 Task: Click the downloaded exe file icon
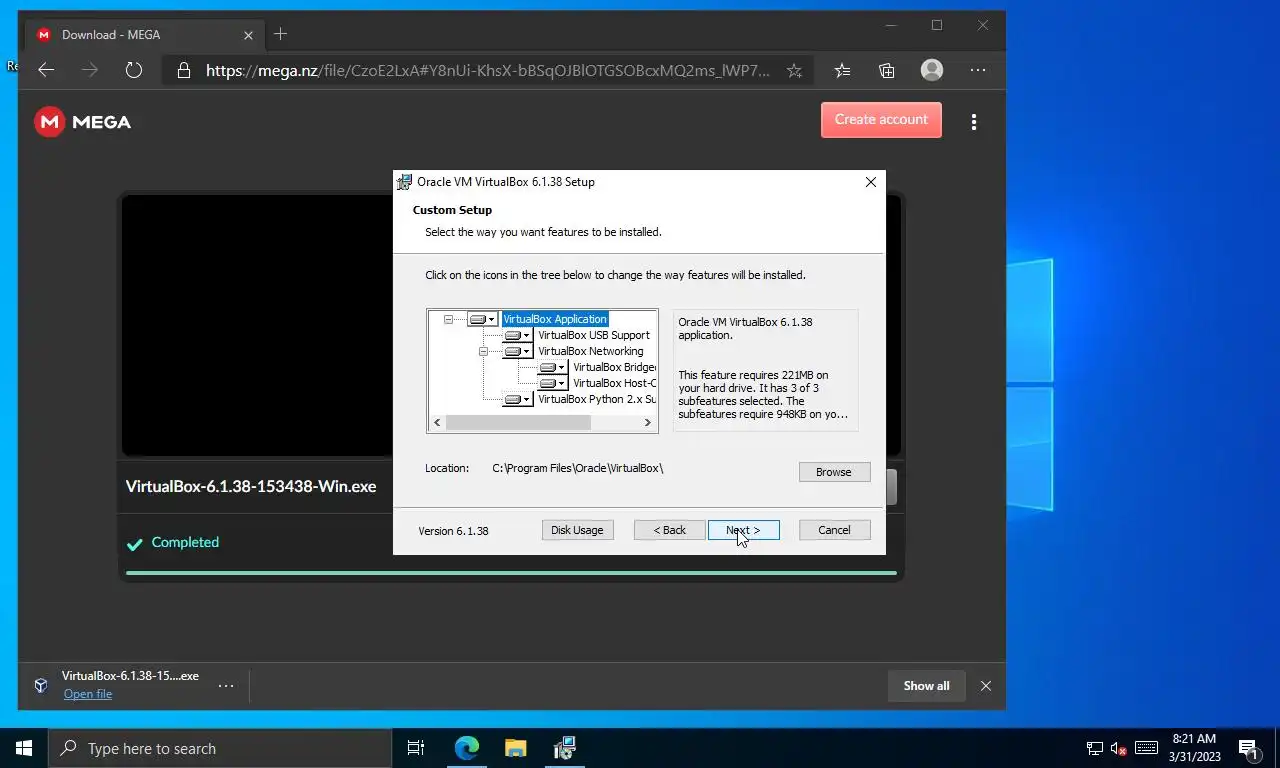(41, 685)
